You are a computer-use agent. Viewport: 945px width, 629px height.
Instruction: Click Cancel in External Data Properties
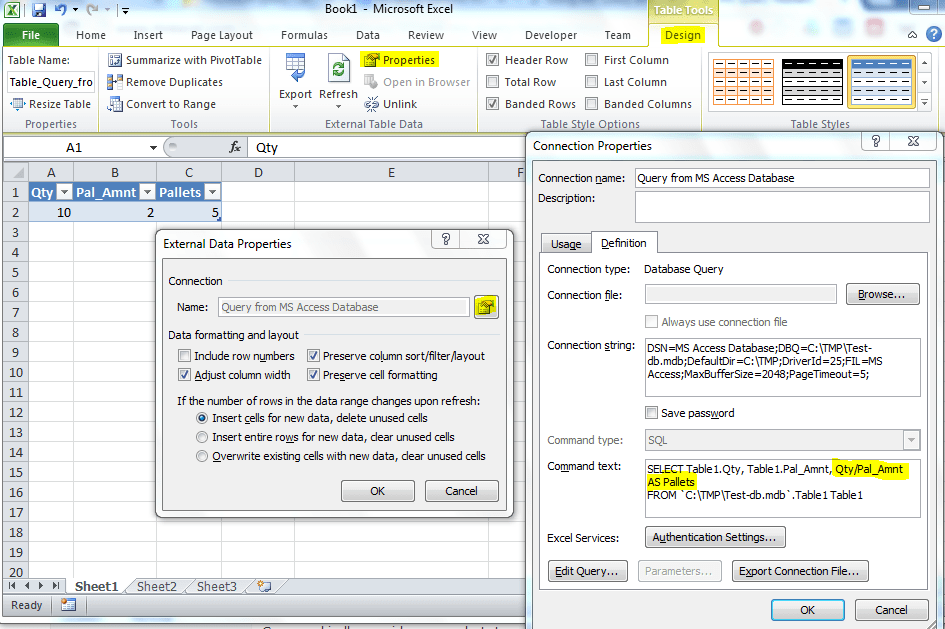pos(461,491)
